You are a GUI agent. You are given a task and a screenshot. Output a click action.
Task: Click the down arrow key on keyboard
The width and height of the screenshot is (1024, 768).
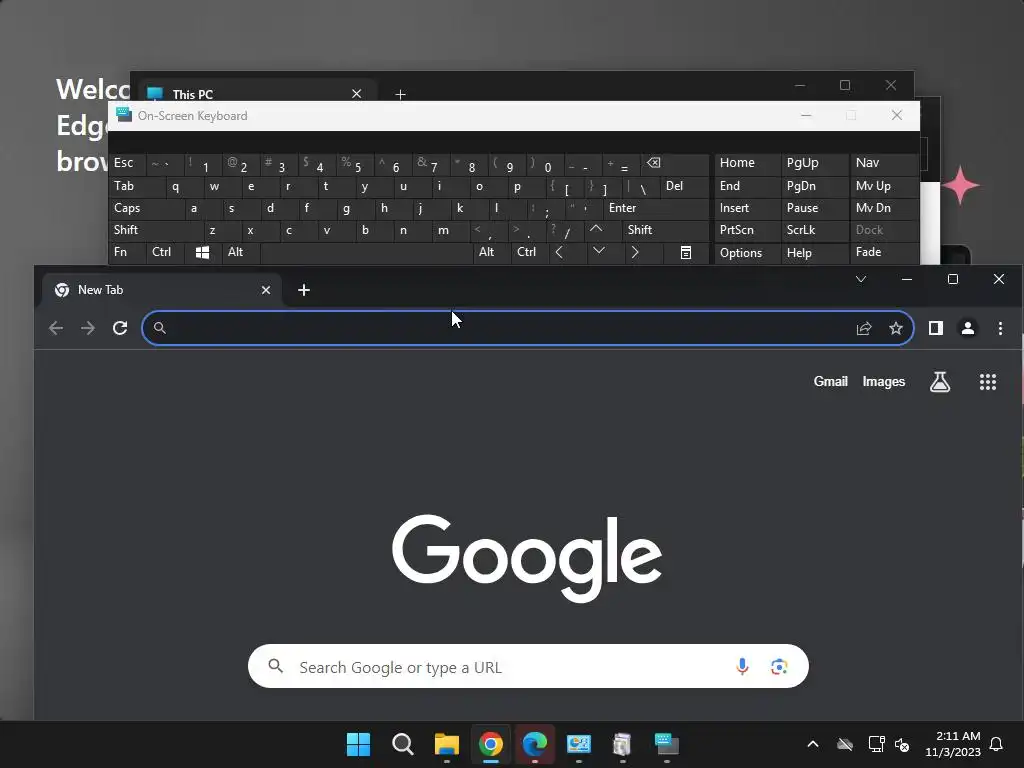click(599, 252)
